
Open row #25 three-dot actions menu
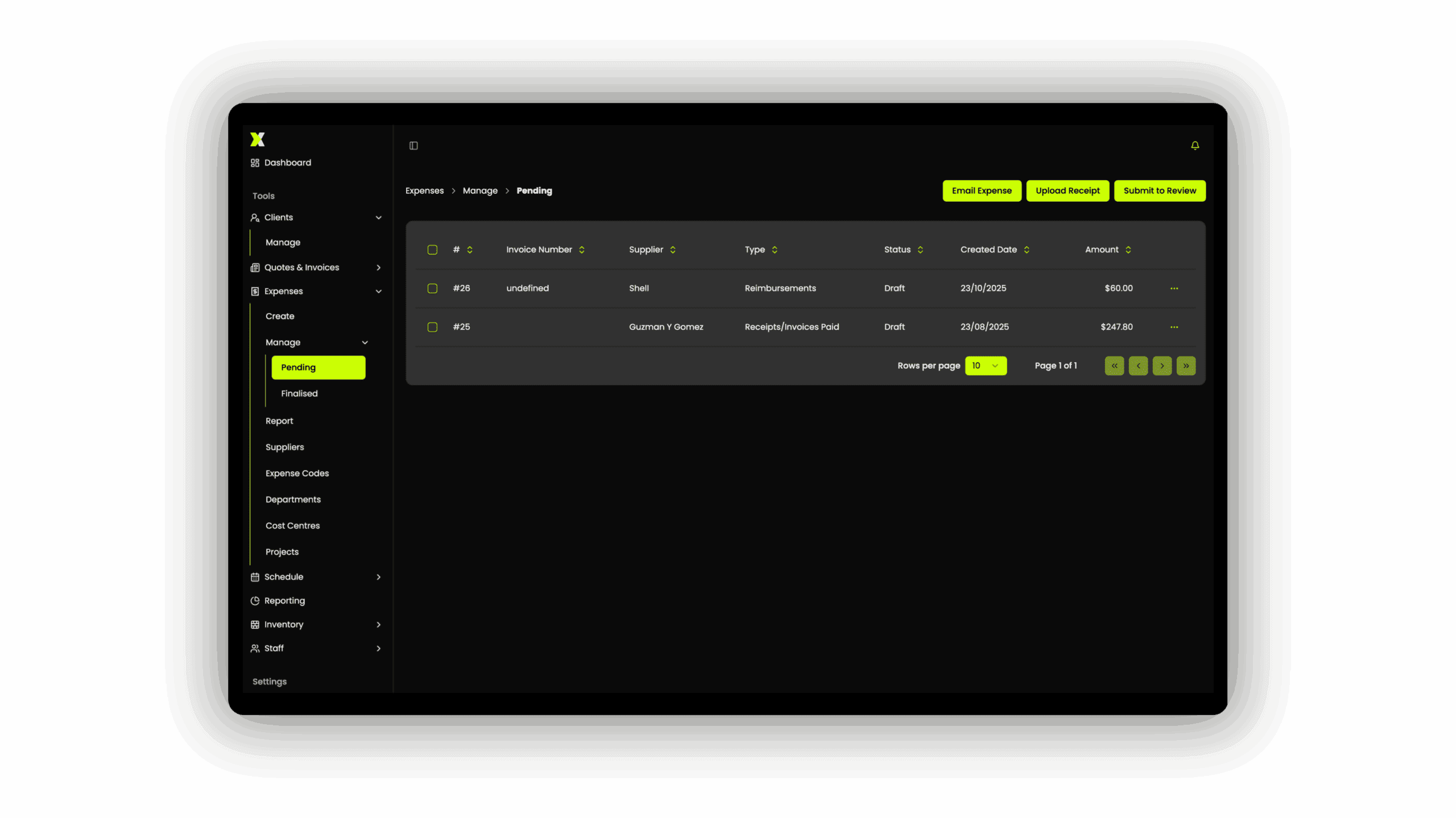click(x=1174, y=327)
